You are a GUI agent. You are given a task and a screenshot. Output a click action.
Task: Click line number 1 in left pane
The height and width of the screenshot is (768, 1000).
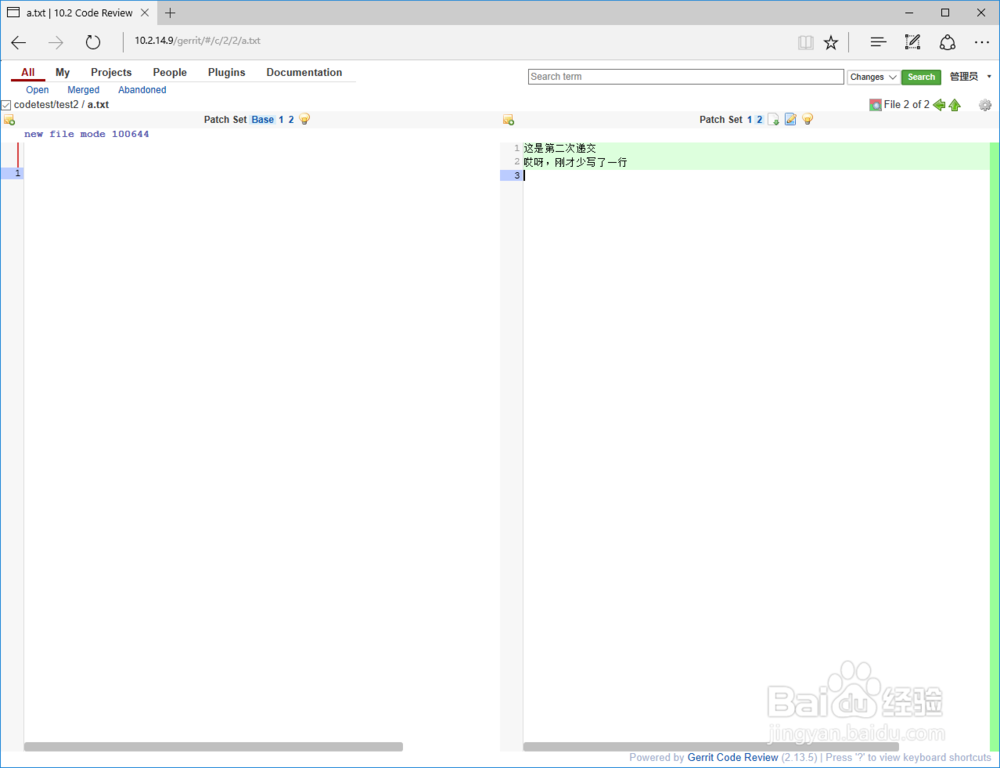click(x=17, y=173)
